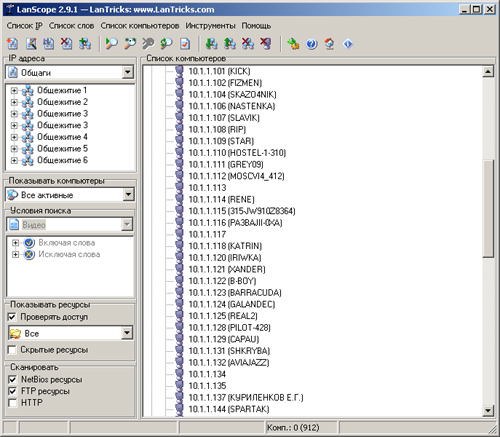Screen dimensions: 500x437
Task: Expand the Общежитие 5 tree node
Action: tap(14, 149)
